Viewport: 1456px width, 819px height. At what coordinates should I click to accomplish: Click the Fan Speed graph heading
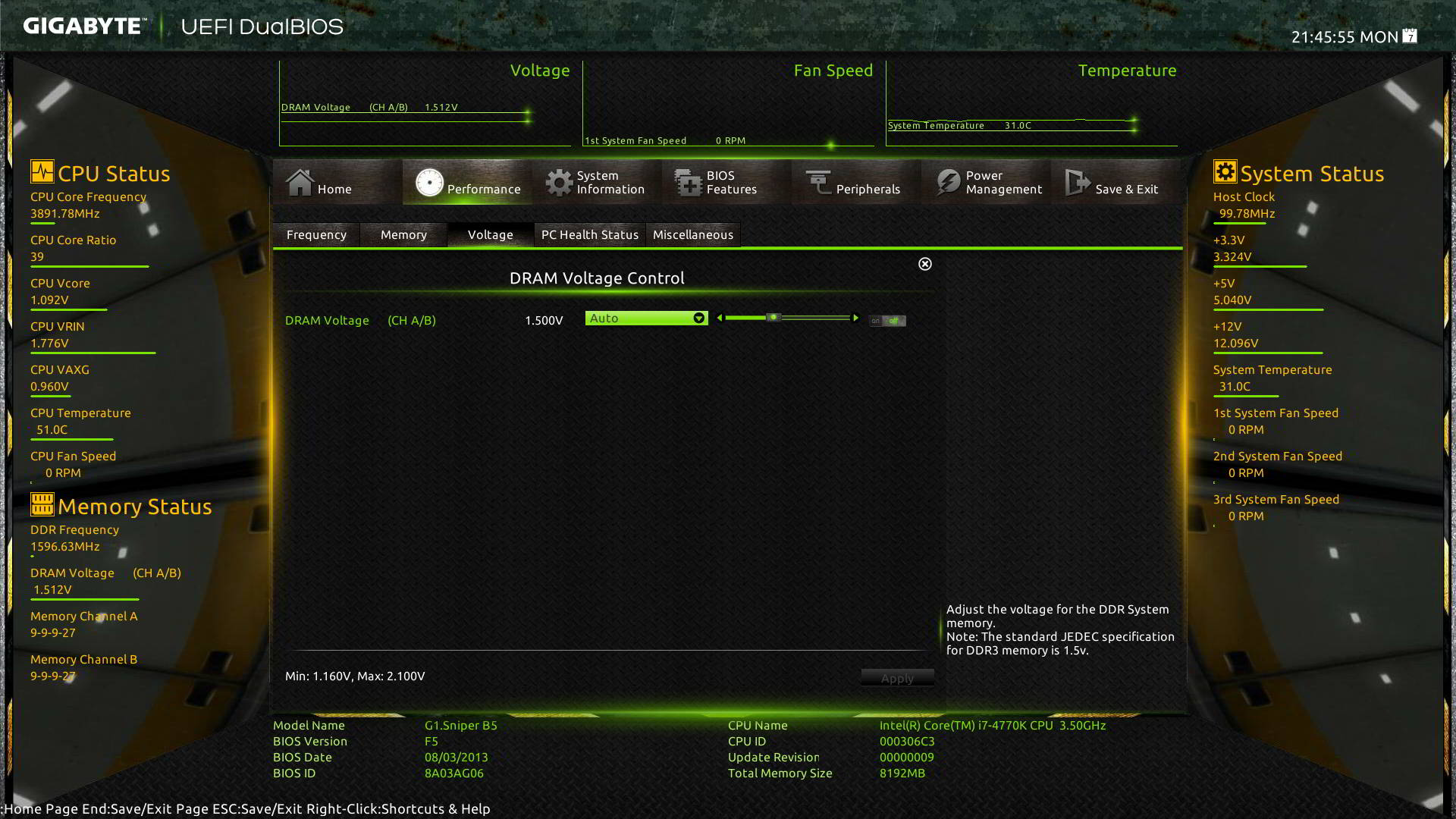[833, 71]
